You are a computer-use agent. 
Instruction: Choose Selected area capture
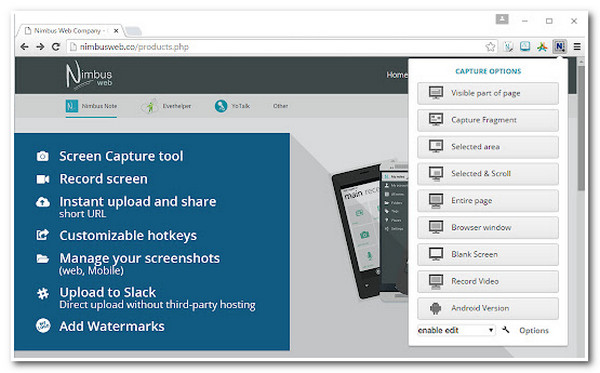[x=488, y=147]
